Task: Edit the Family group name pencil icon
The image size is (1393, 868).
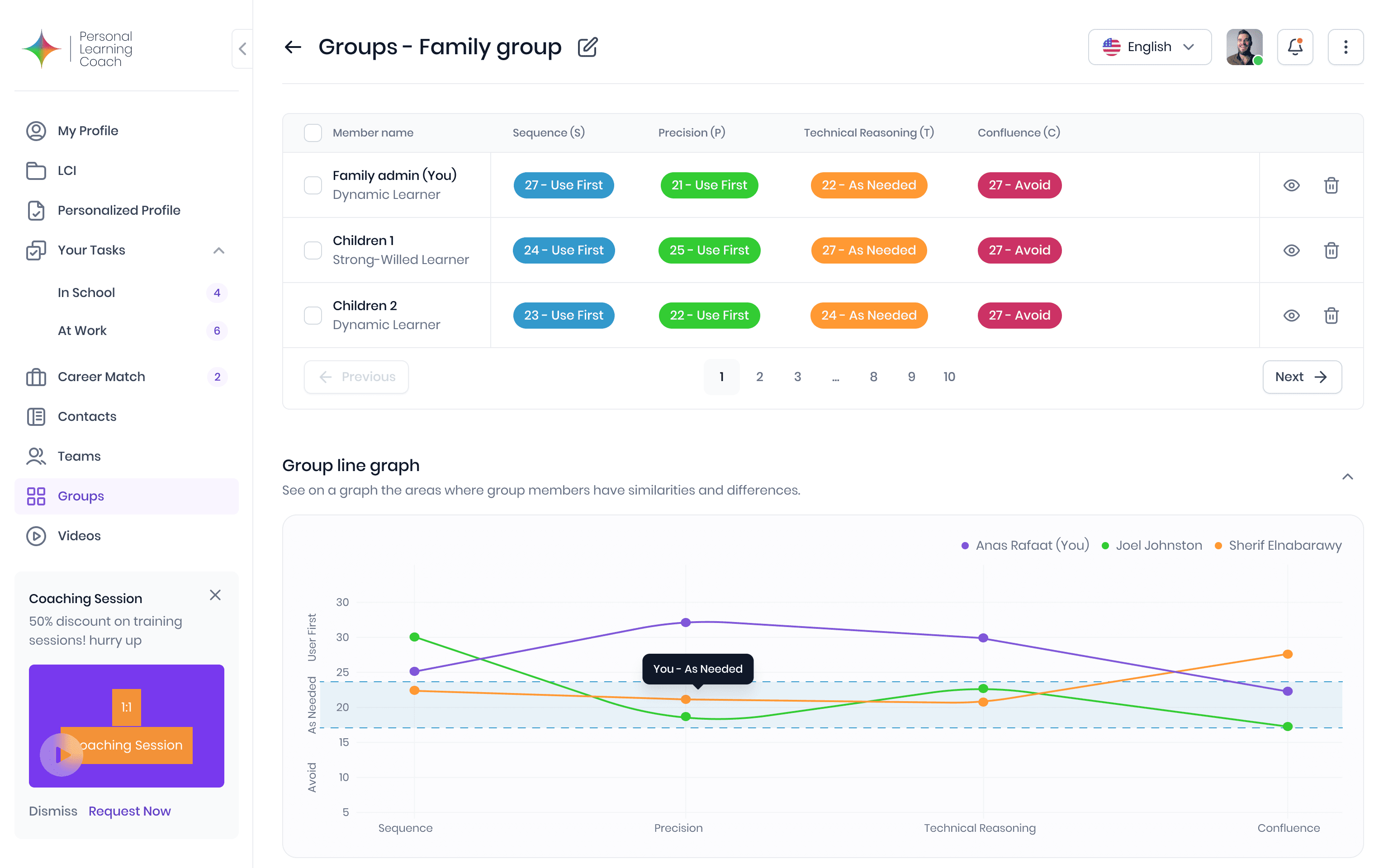Action: click(588, 47)
